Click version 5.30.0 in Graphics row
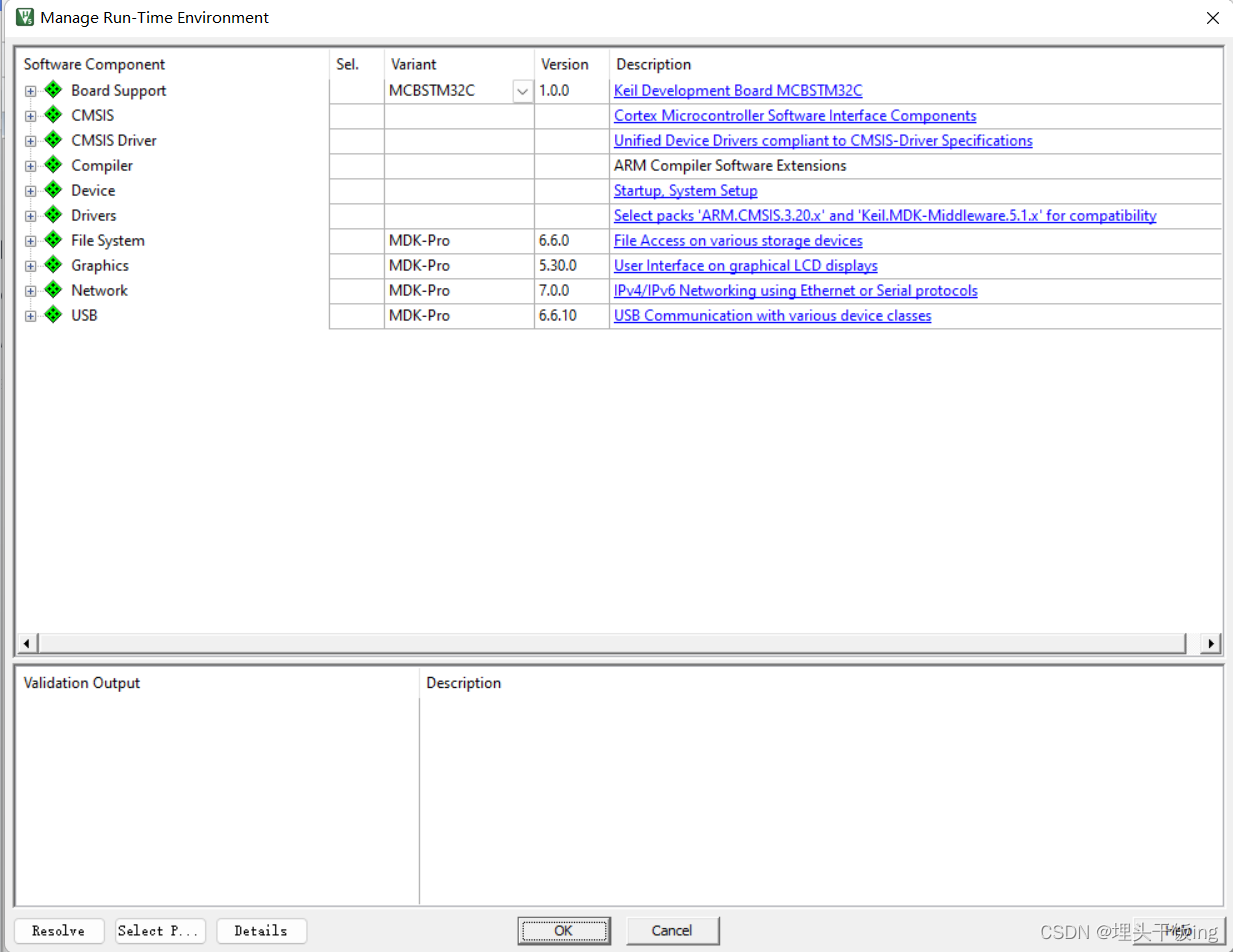 pos(558,265)
